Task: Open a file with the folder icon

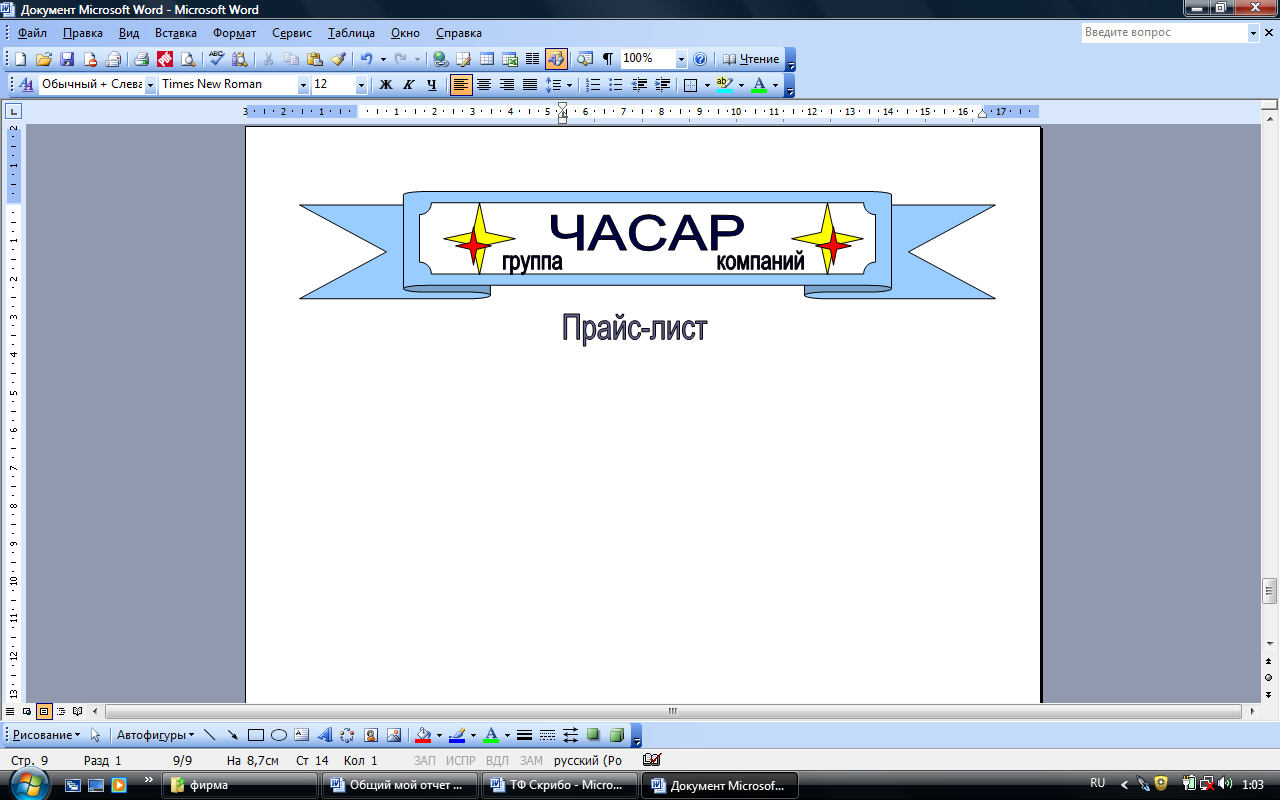Action: 44,59
